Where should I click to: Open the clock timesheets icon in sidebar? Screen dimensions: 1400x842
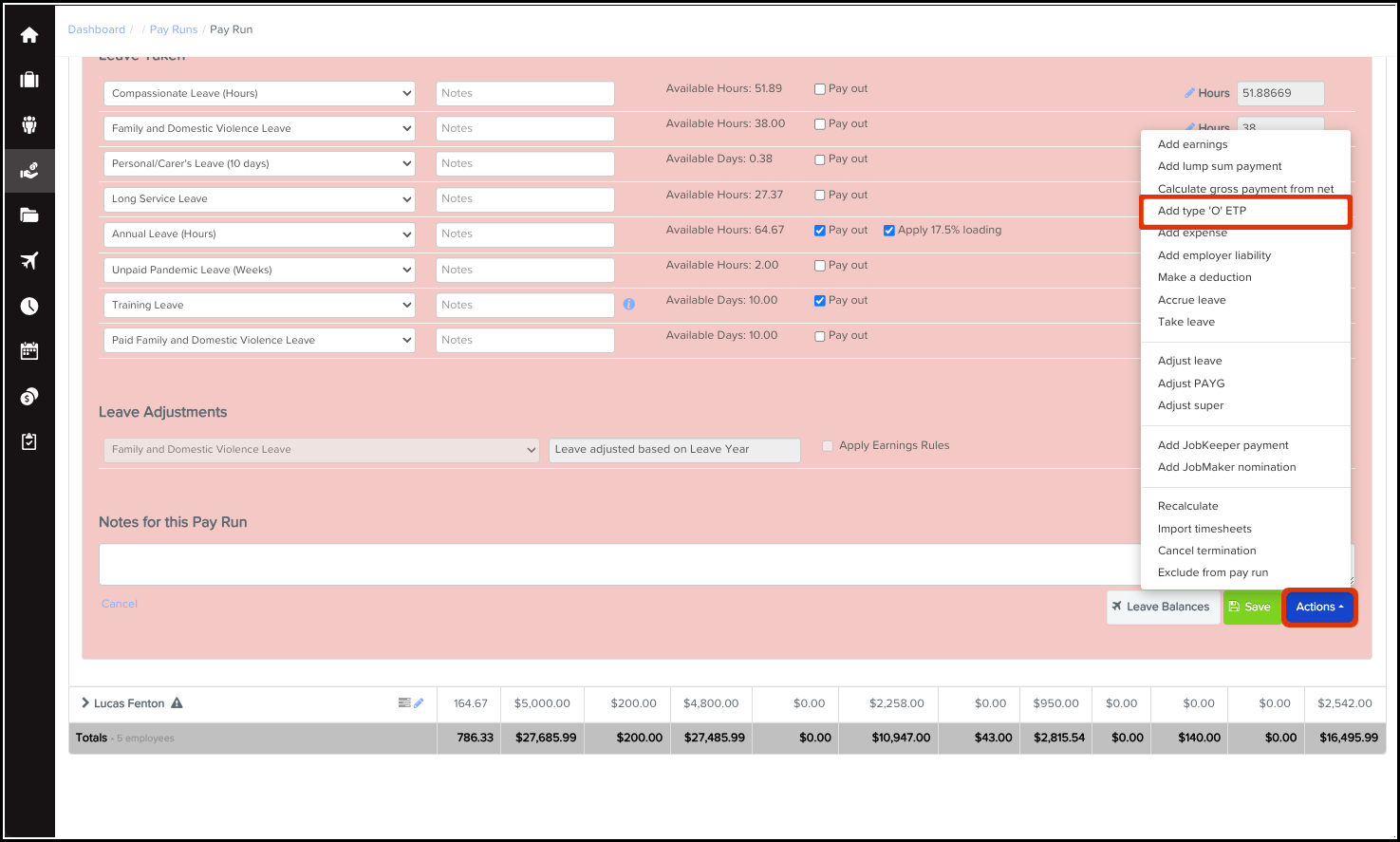29,306
